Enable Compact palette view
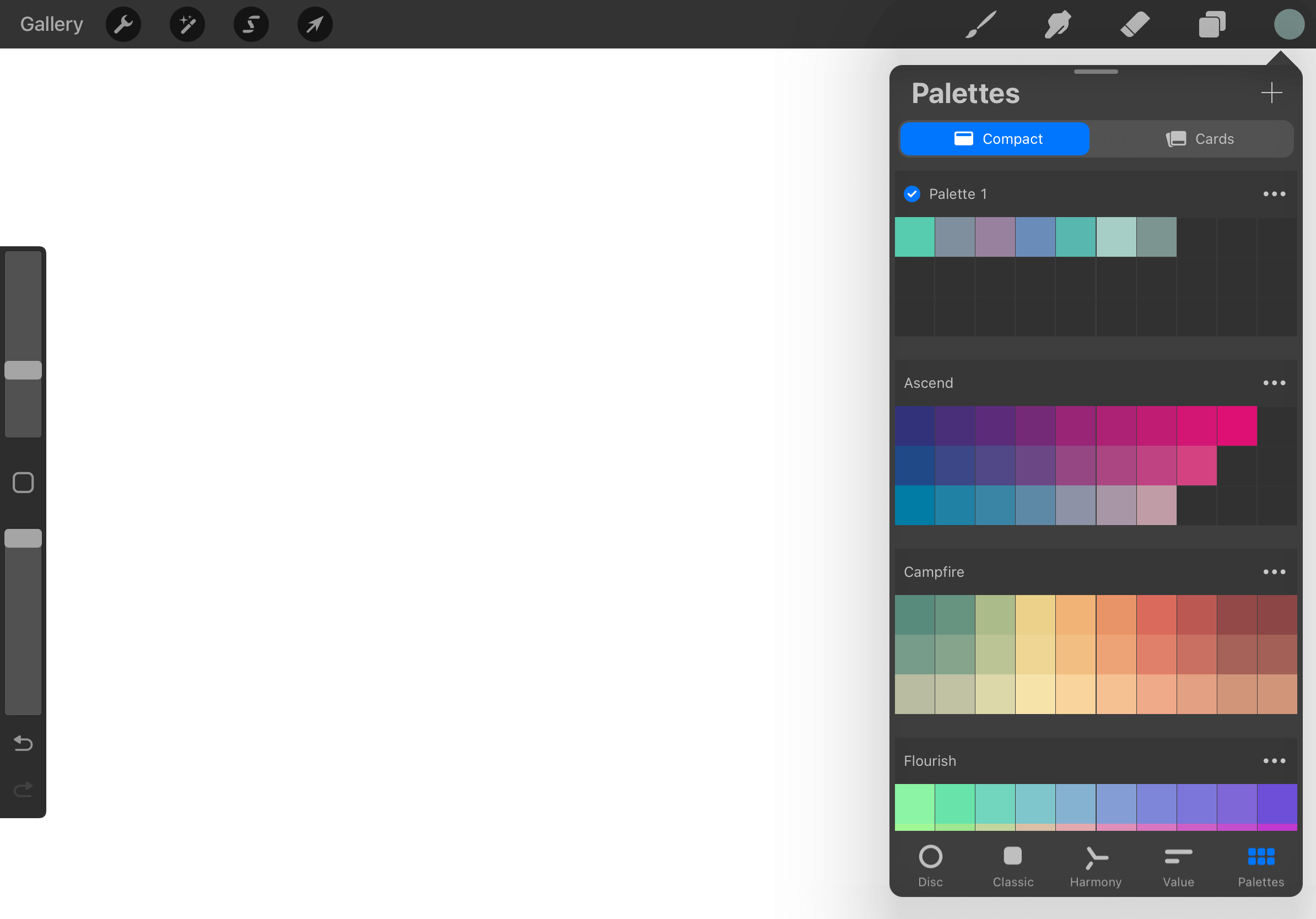This screenshot has height=919, width=1316. point(995,139)
